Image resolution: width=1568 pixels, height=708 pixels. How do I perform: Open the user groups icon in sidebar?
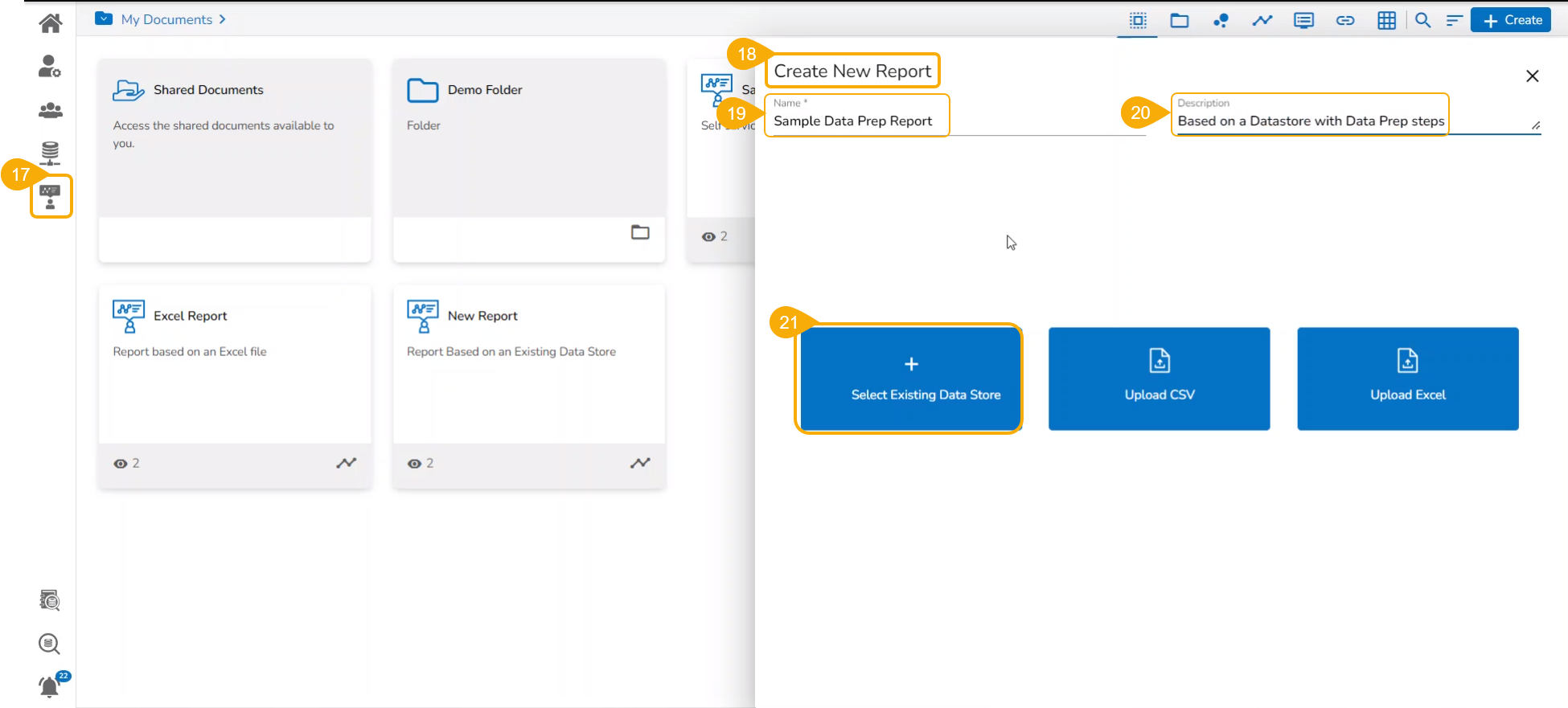50,110
